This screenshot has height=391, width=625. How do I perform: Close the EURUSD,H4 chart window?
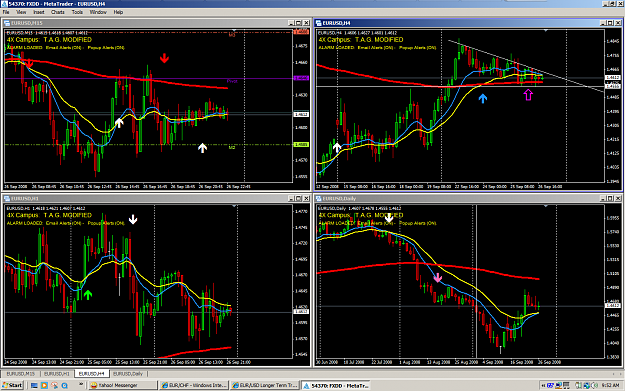pos(618,23)
